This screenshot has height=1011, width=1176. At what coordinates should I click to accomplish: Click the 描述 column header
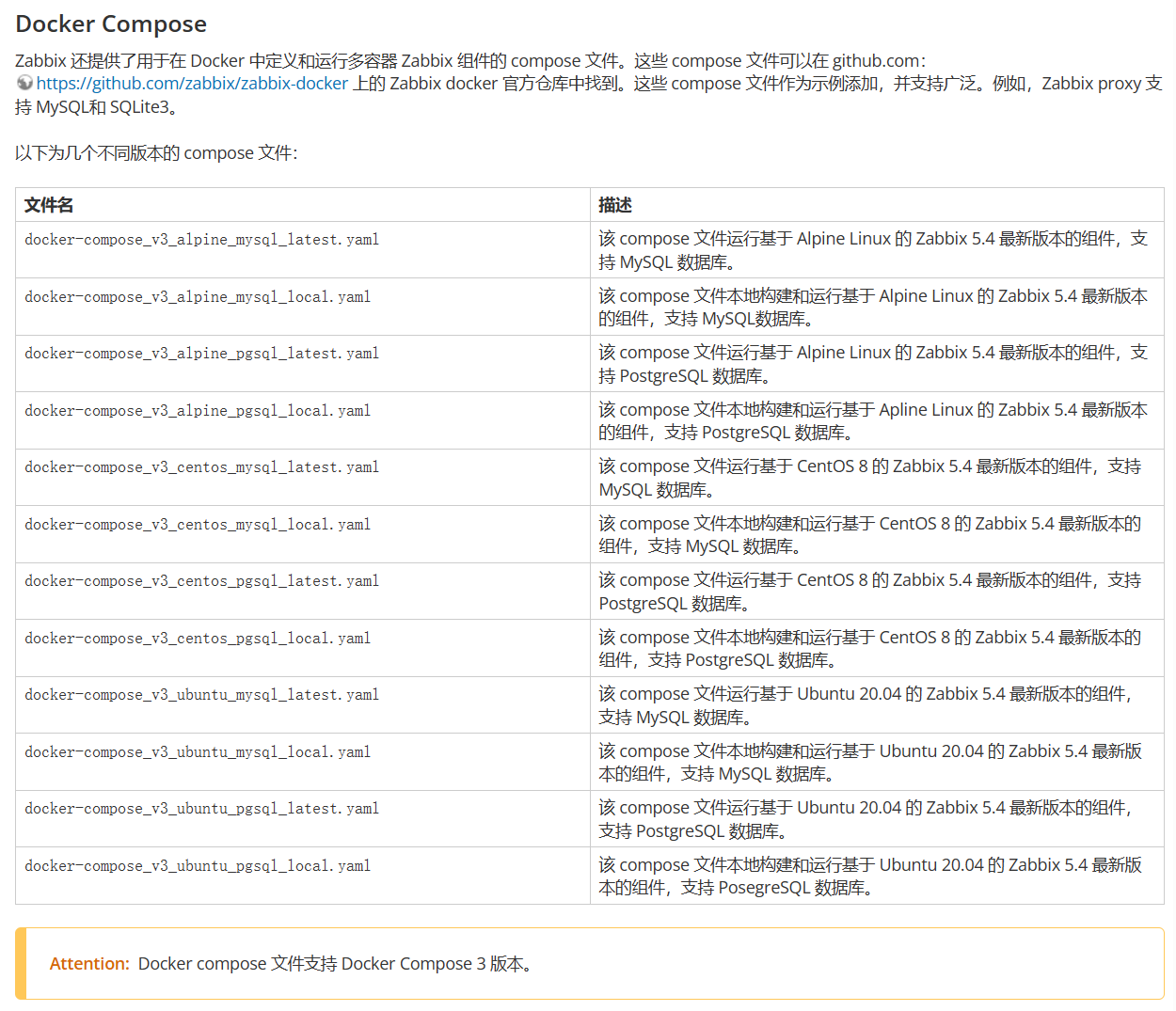[x=615, y=205]
